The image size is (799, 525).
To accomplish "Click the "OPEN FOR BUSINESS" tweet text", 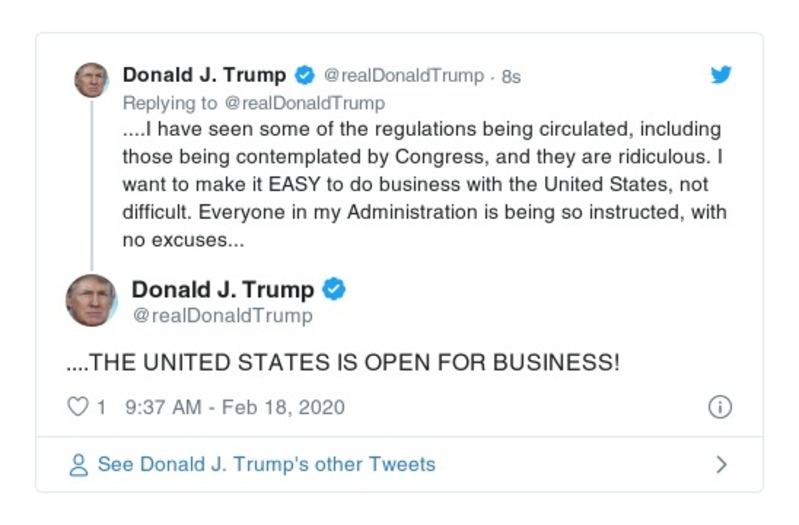I will click(342, 362).
